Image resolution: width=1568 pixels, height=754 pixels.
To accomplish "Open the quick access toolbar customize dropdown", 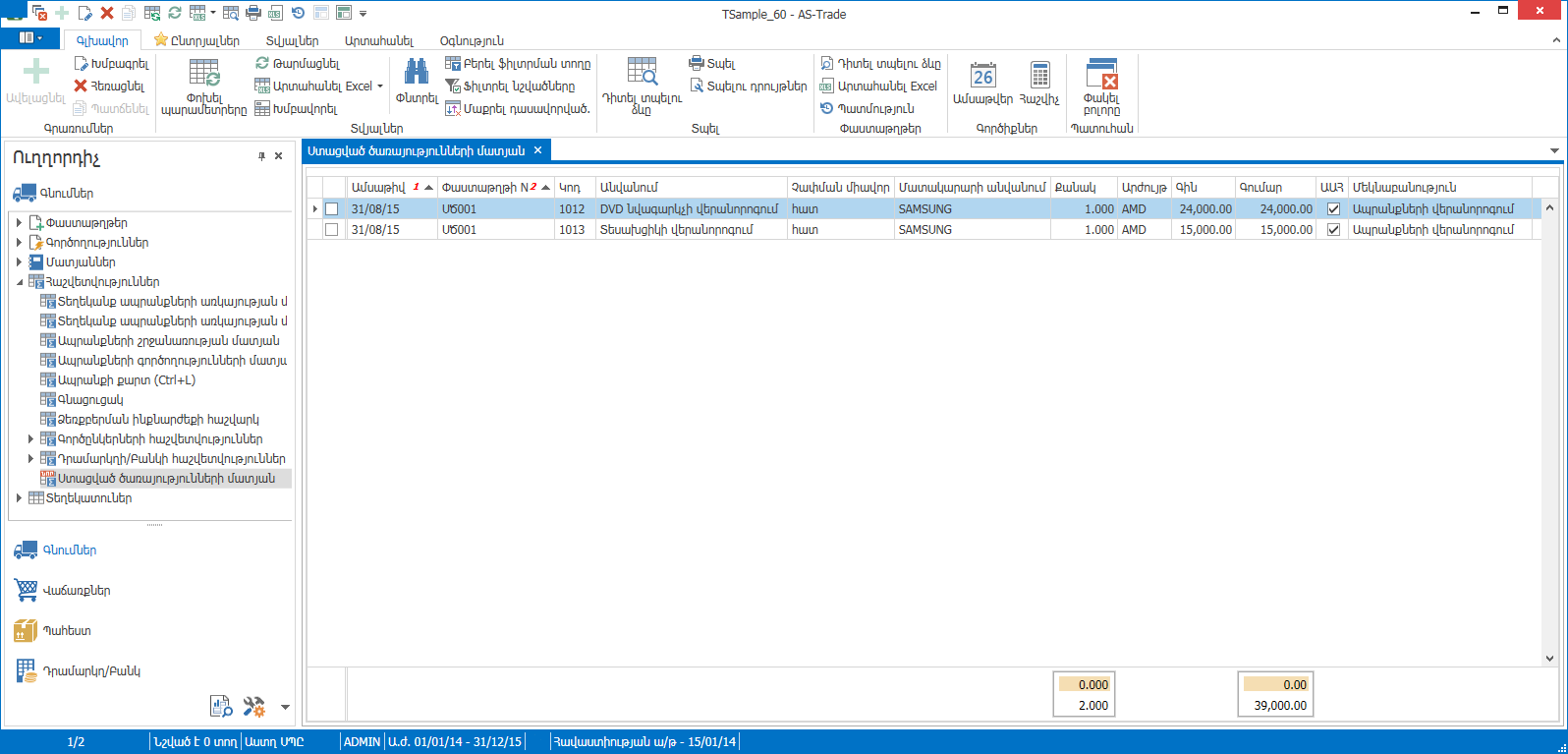I will pos(363,14).
